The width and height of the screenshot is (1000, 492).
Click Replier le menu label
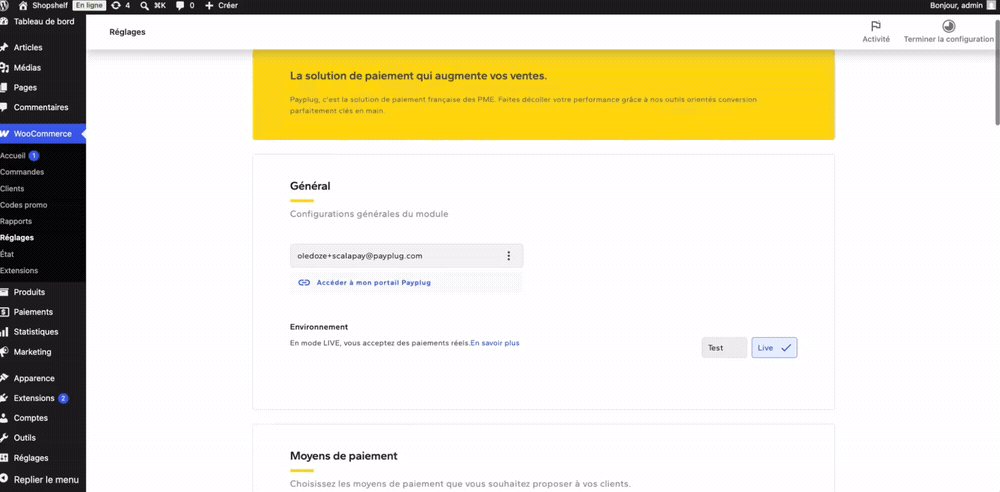coord(47,479)
